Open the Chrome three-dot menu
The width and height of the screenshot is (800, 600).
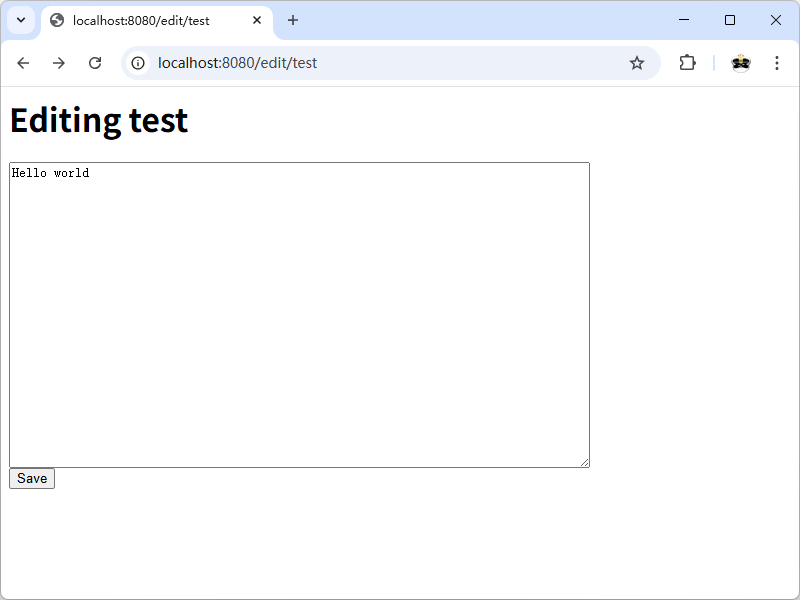pyautogui.click(x=777, y=63)
